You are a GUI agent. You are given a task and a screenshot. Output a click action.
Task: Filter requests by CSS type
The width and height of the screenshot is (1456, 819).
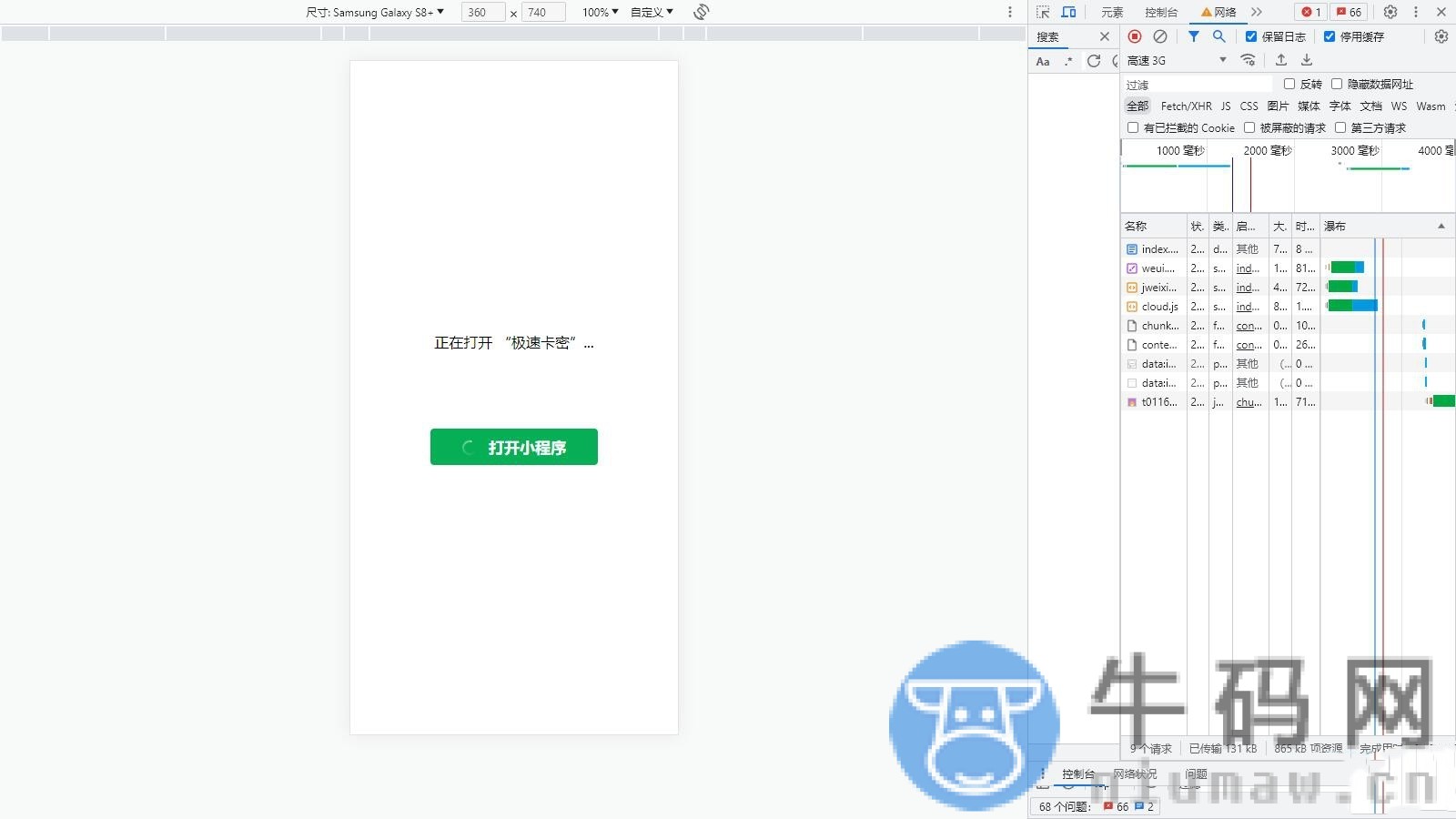click(1249, 106)
